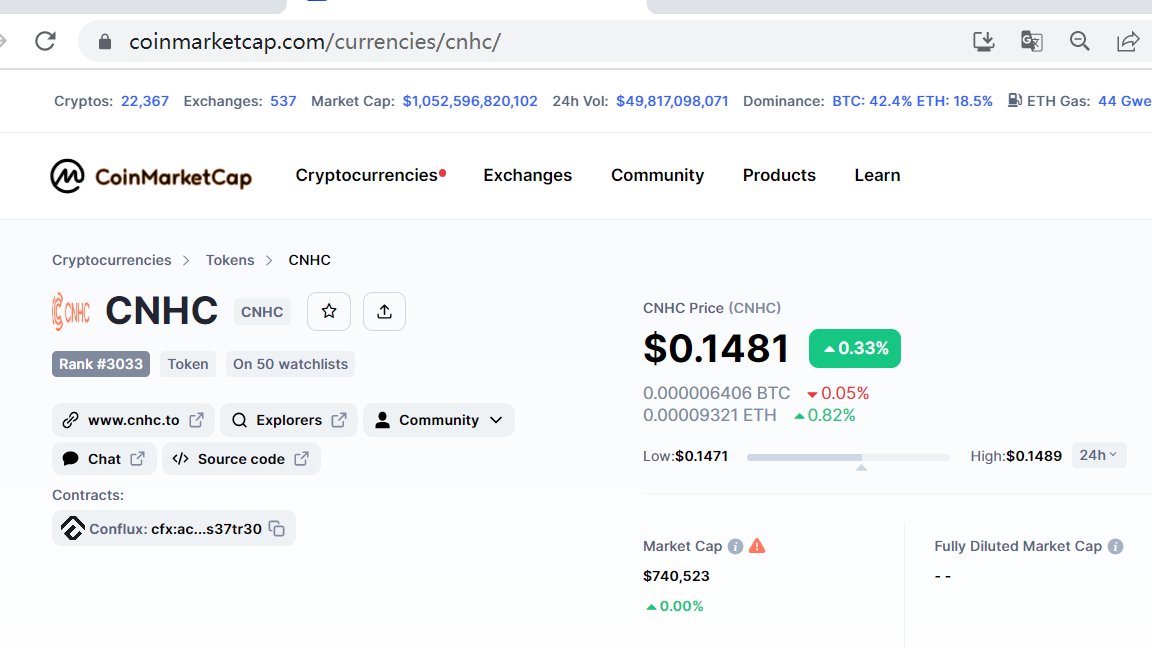This screenshot has height=648, width=1152.
Task: Click the CNHC ticker symbol badge
Action: (262, 312)
